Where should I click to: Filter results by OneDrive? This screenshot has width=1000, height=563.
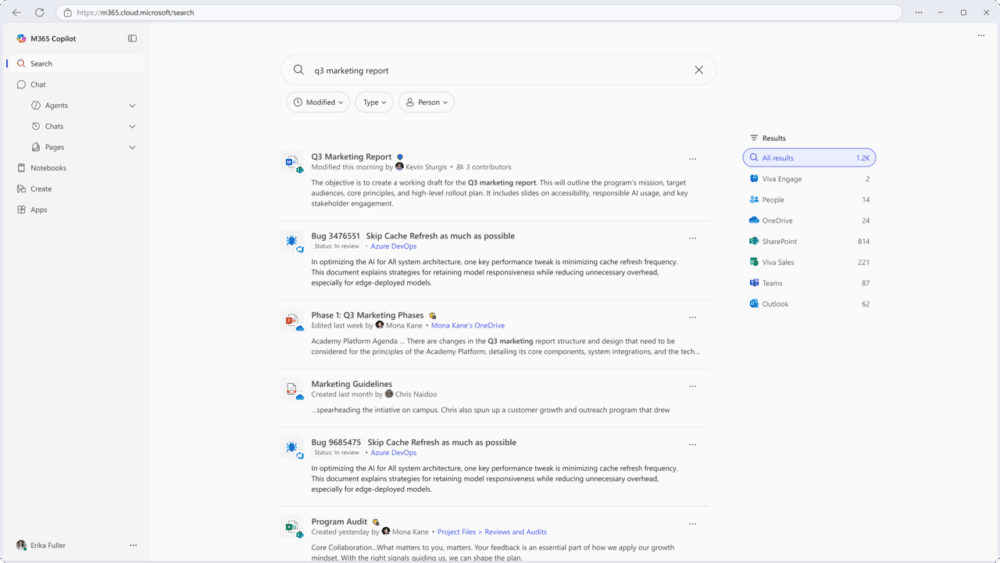coord(809,221)
